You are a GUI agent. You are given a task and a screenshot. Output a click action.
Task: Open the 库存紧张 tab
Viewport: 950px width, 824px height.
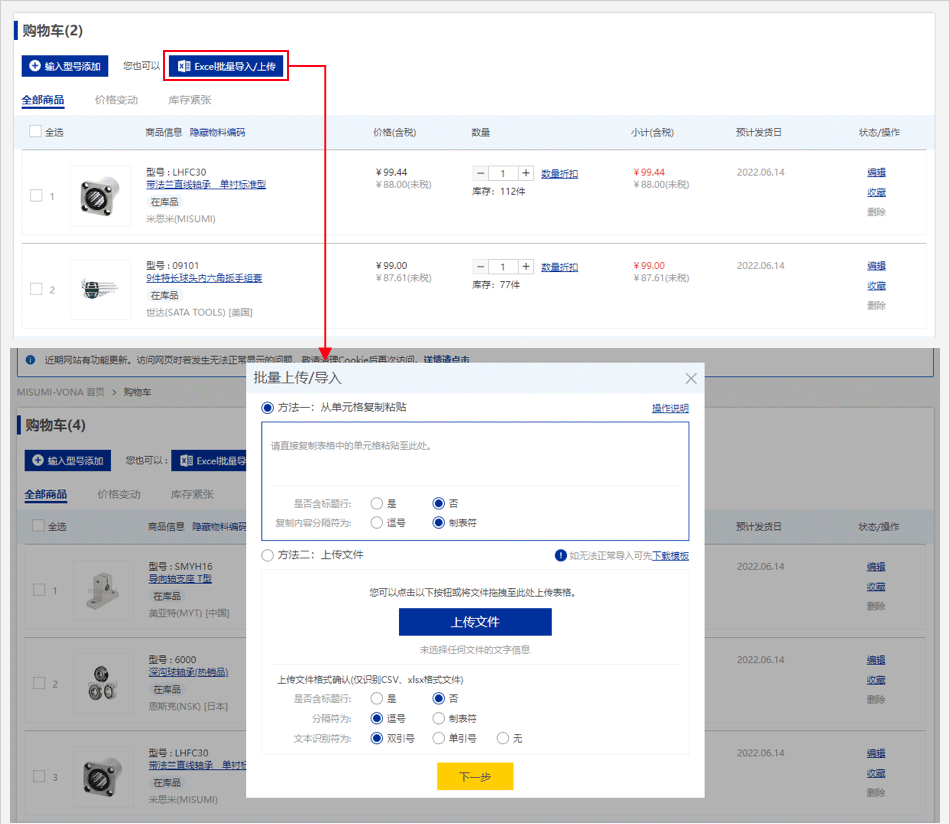tap(190, 100)
